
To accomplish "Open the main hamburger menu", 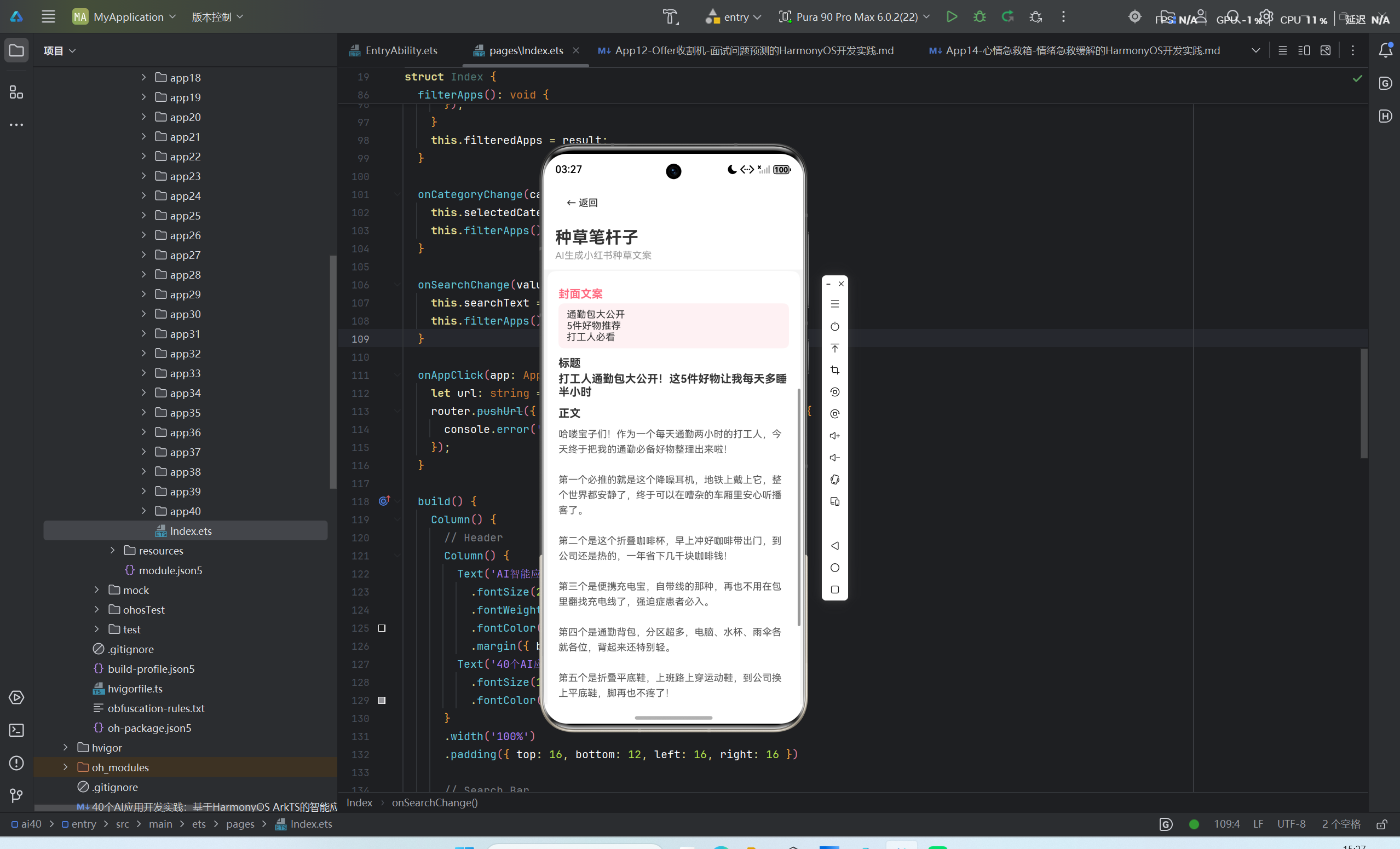I will 48,16.
